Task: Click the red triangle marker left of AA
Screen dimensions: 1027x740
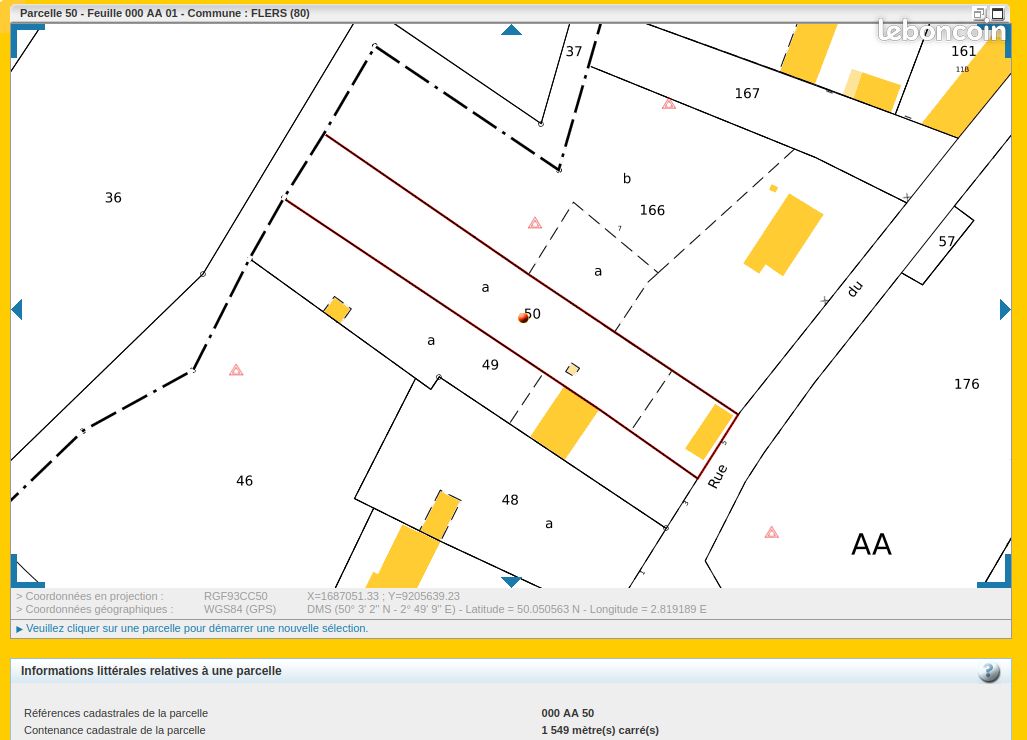Action: [772, 532]
